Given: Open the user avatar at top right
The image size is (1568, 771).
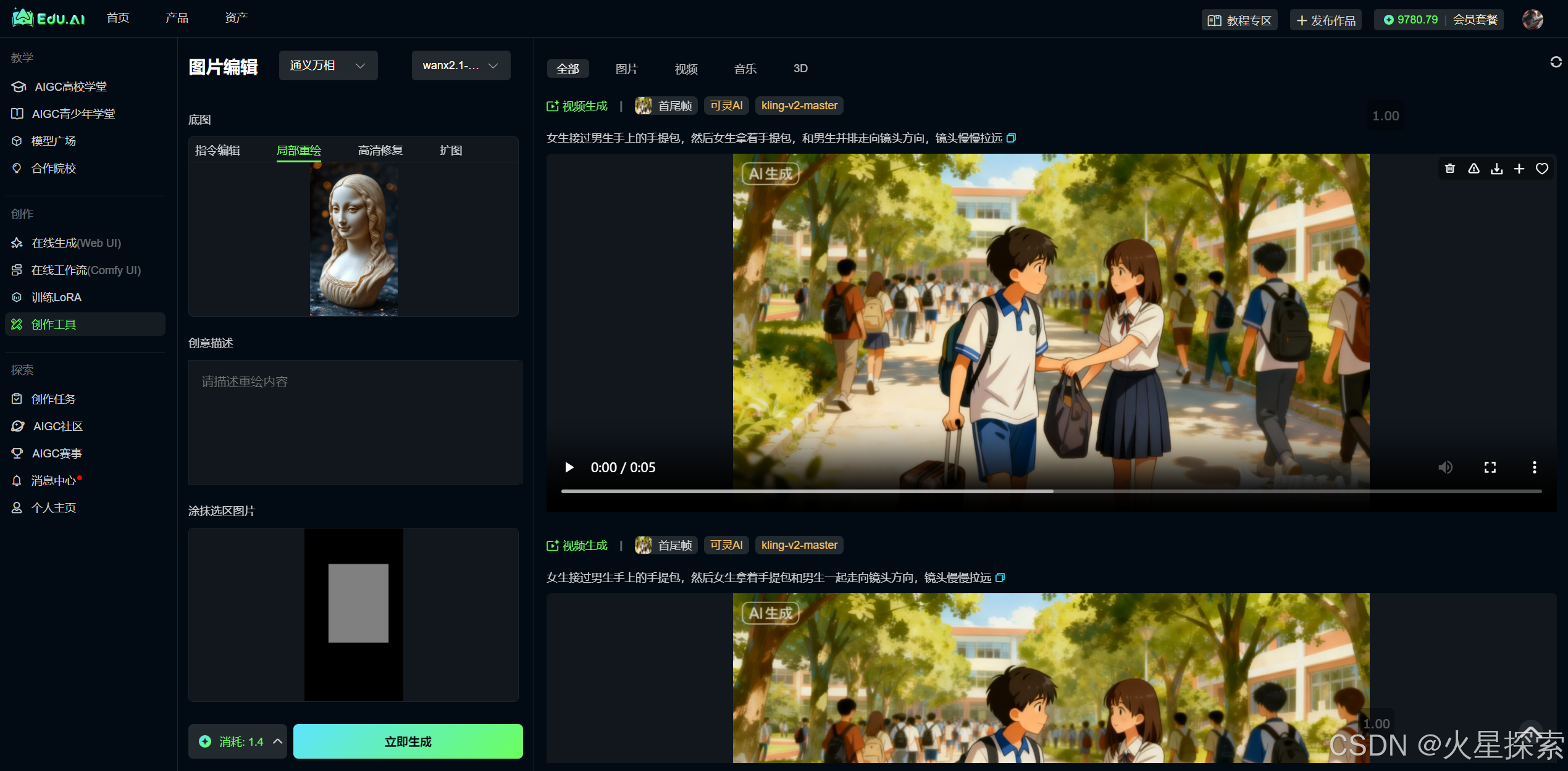Looking at the screenshot, I should pyautogui.click(x=1532, y=20).
